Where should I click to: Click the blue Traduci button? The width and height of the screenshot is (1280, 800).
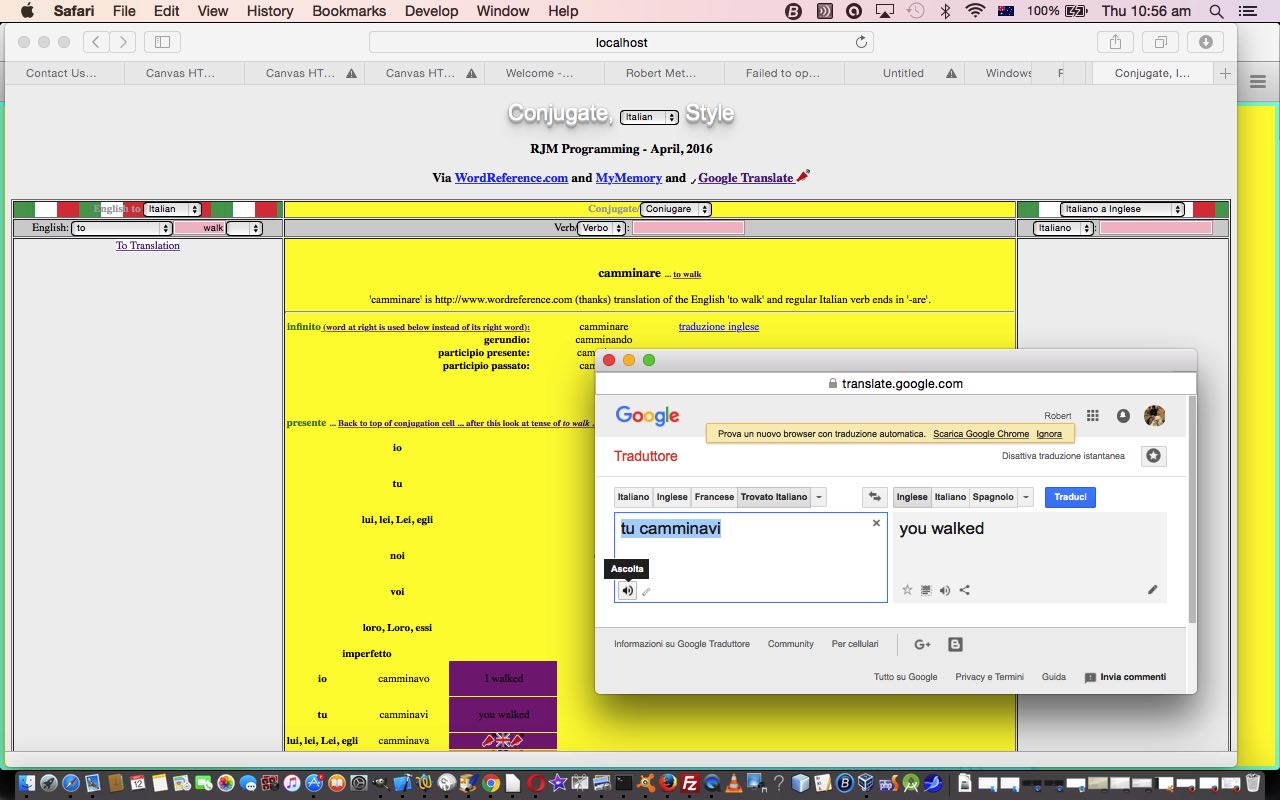(x=1070, y=497)
